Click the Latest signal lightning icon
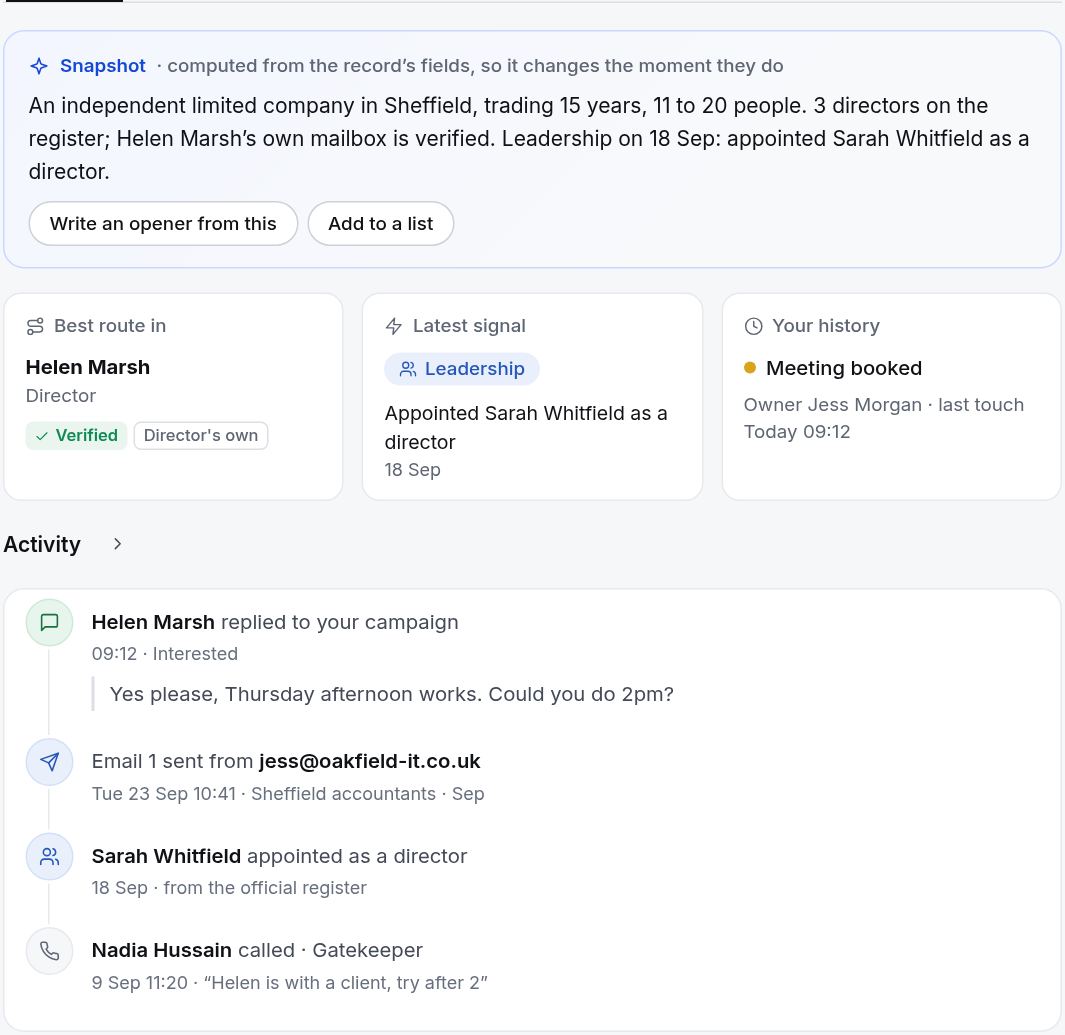1065x1035 pixels. point(394,327)
